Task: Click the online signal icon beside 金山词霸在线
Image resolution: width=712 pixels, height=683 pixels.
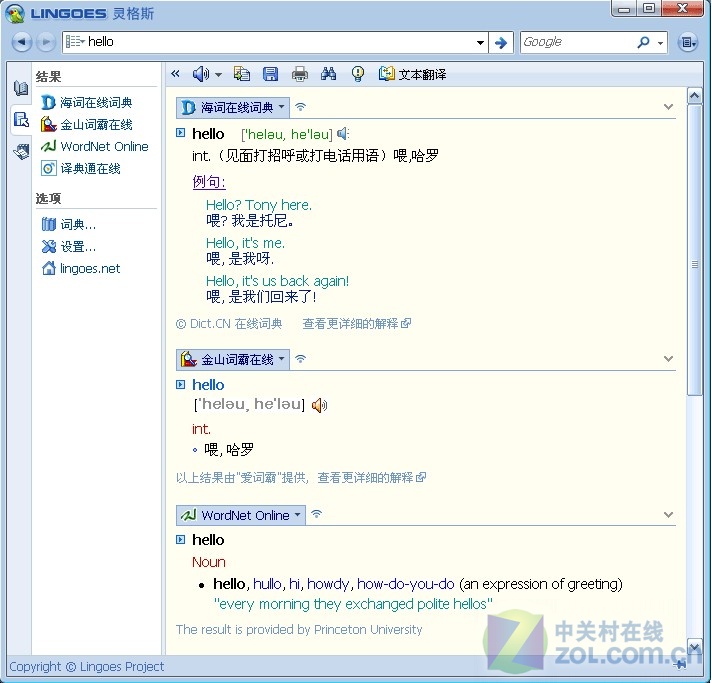Action: click(300, 359)
